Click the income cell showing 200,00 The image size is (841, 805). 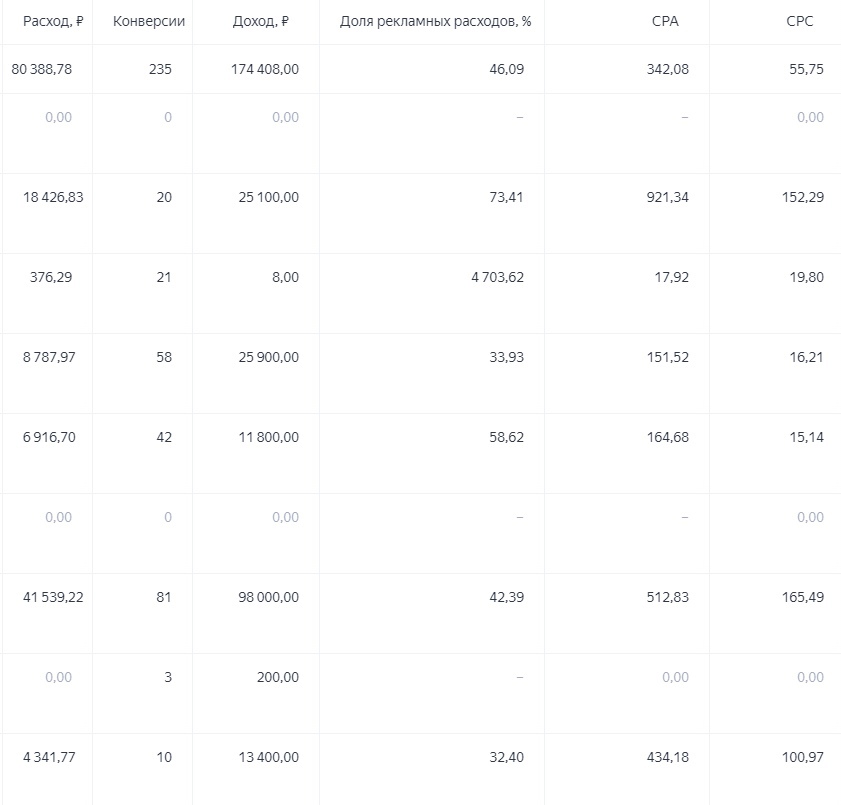pyautogui.click(x=276, y=678)
